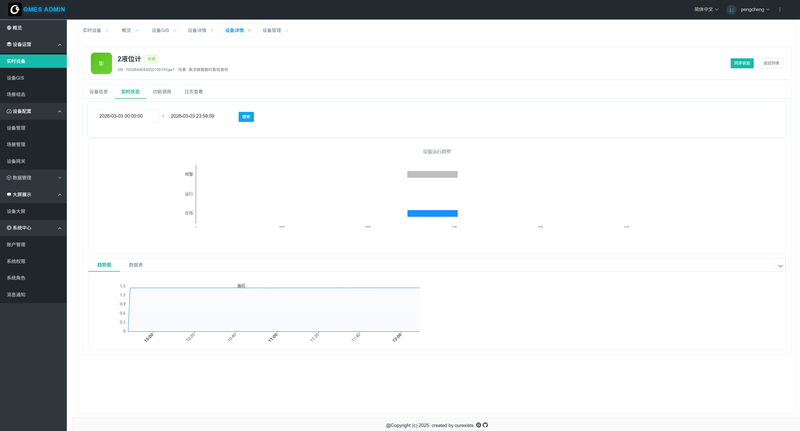Open 设备GIS in the sidebar

tap(16, 78)
